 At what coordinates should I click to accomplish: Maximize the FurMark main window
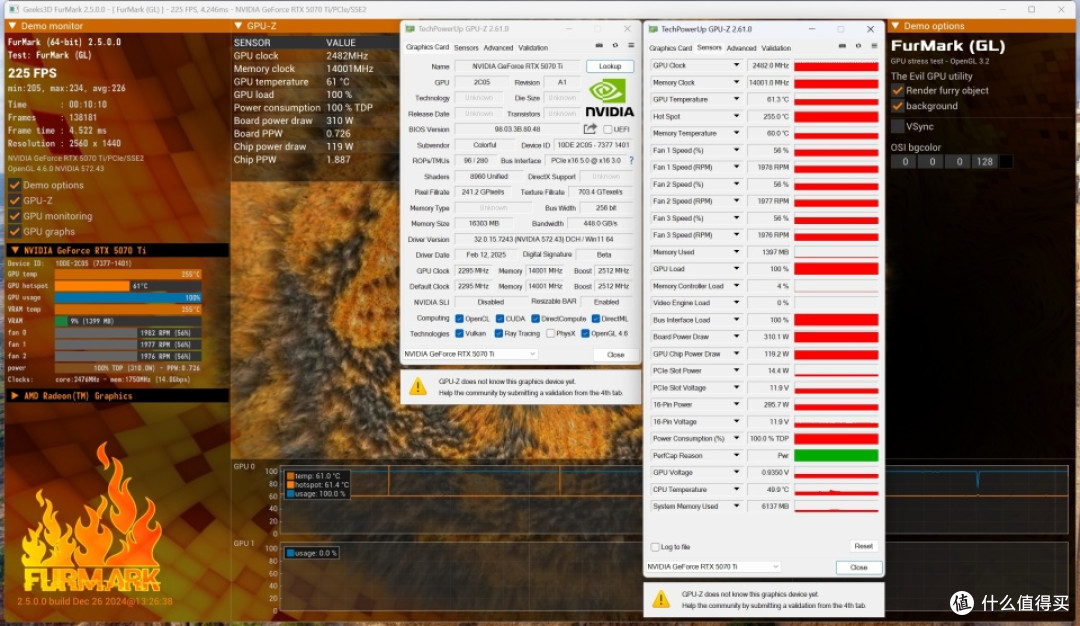1031,10
